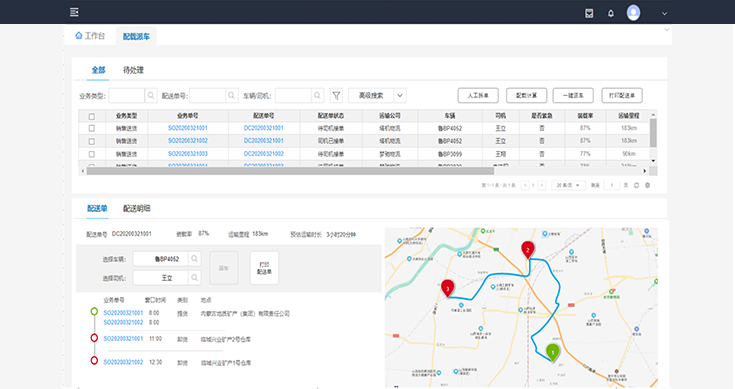Click the 车辆/司机 search magnifier icon
Screen dimensions: 735x389
click(x=317, y=96)
